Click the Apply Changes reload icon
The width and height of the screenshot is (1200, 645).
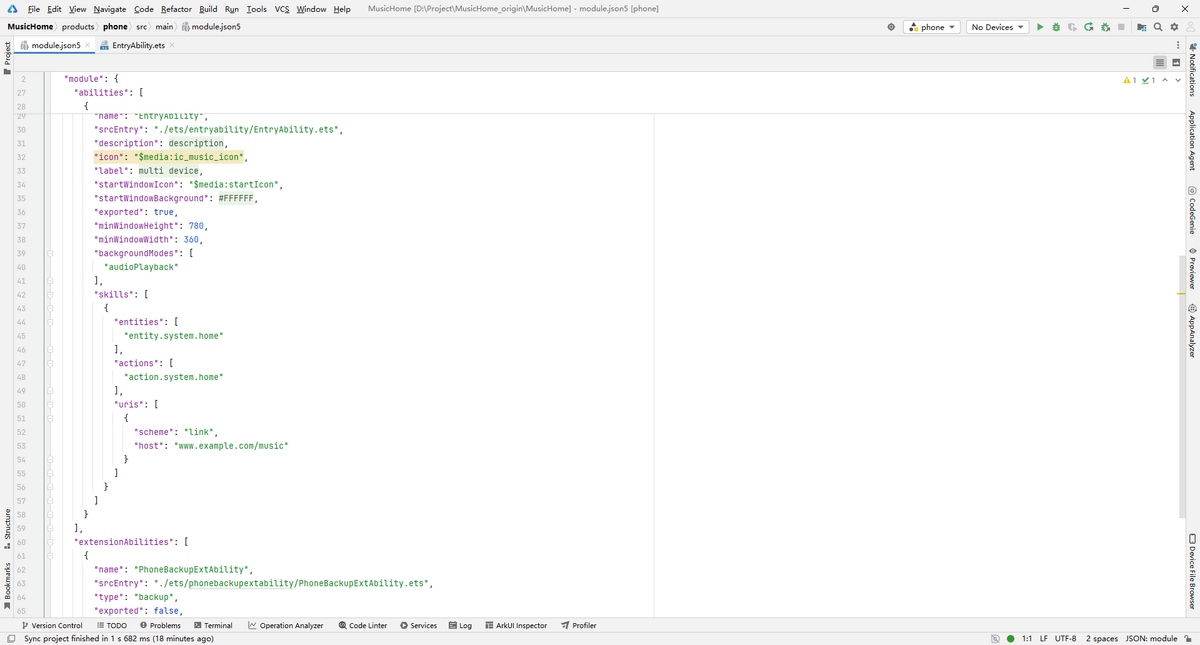coord(1088,27)
